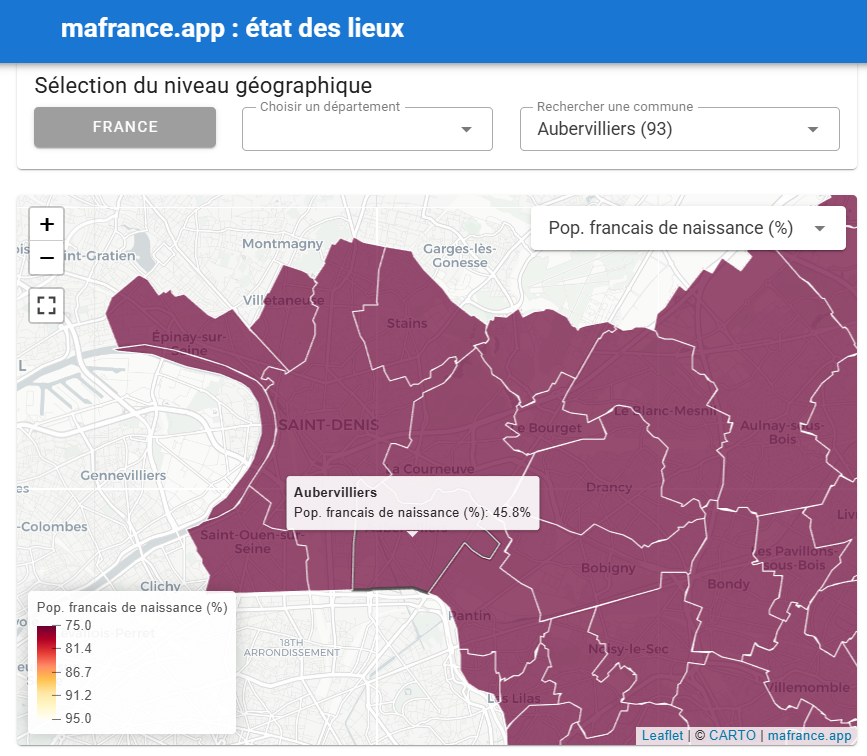Select La Courneuve commune area
This screenshot has width=867, height=756.
432,469
